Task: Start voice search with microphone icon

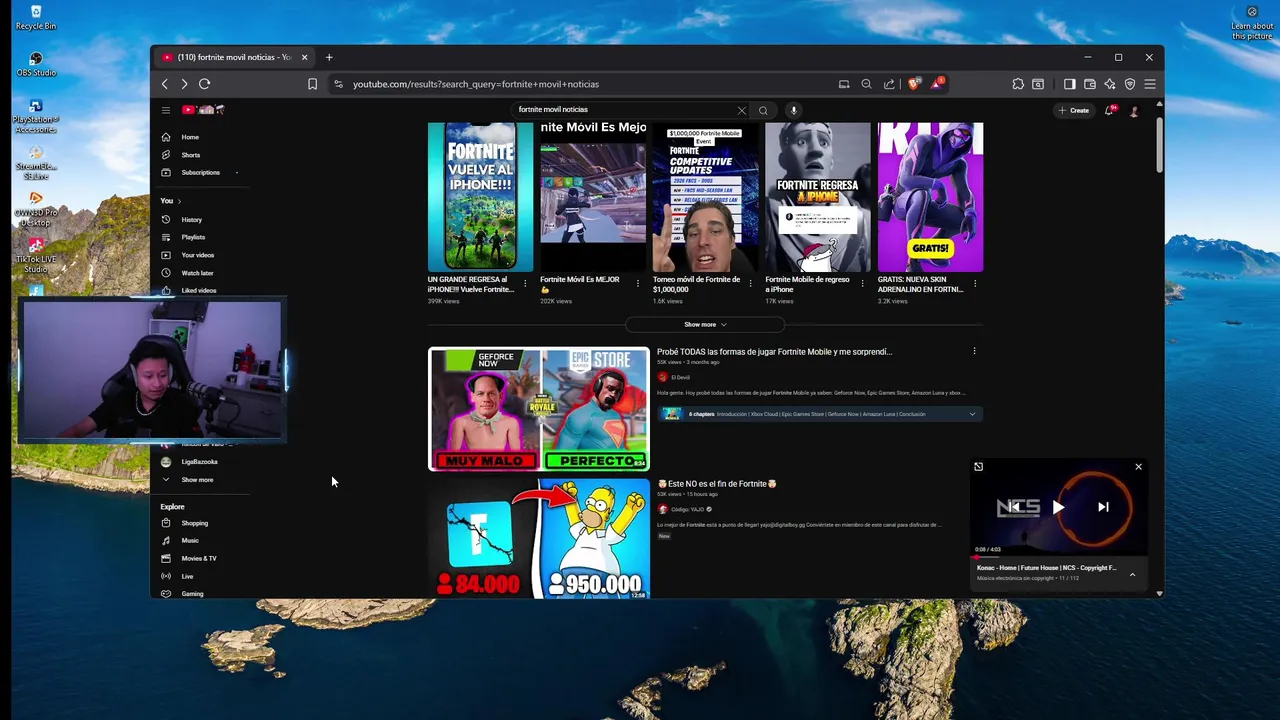Action: click(x=794, y=110)
